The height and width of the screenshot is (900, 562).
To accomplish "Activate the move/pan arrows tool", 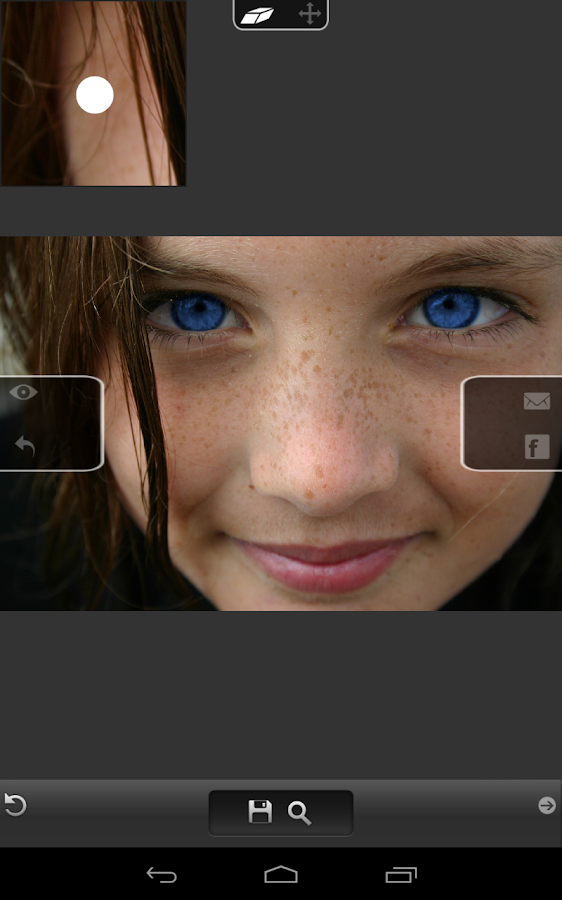I will tap(309, 13).
